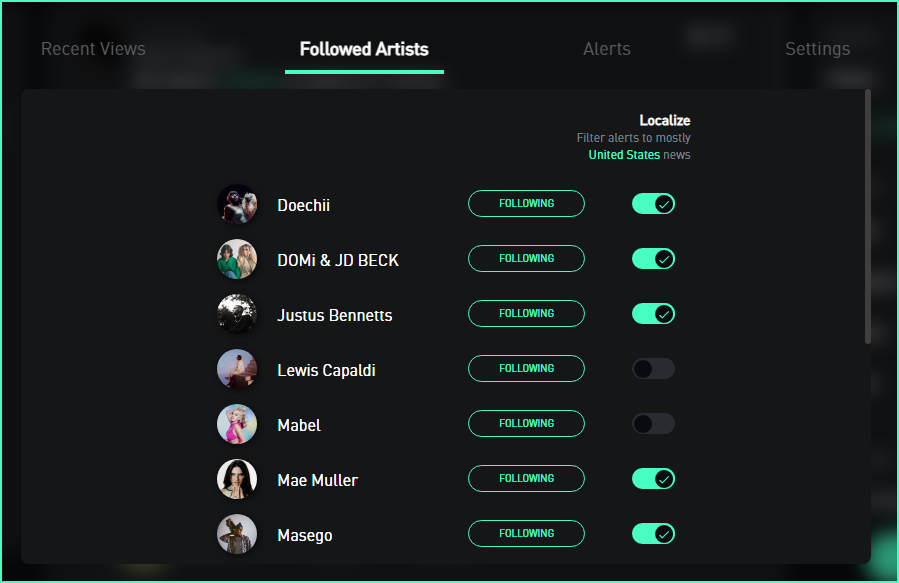Enable localize toggle for Lewis Capaldi
The width and height of the screenshot is (899, 583).
pyautogui.click(x=654, y=369)
